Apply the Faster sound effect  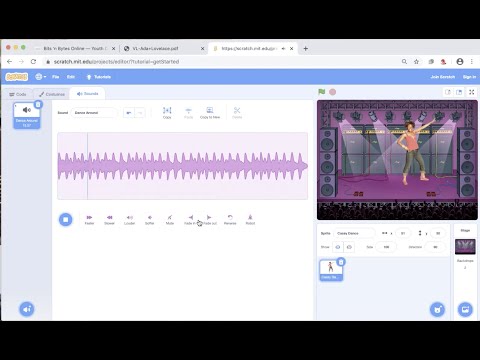click(89, 220)
